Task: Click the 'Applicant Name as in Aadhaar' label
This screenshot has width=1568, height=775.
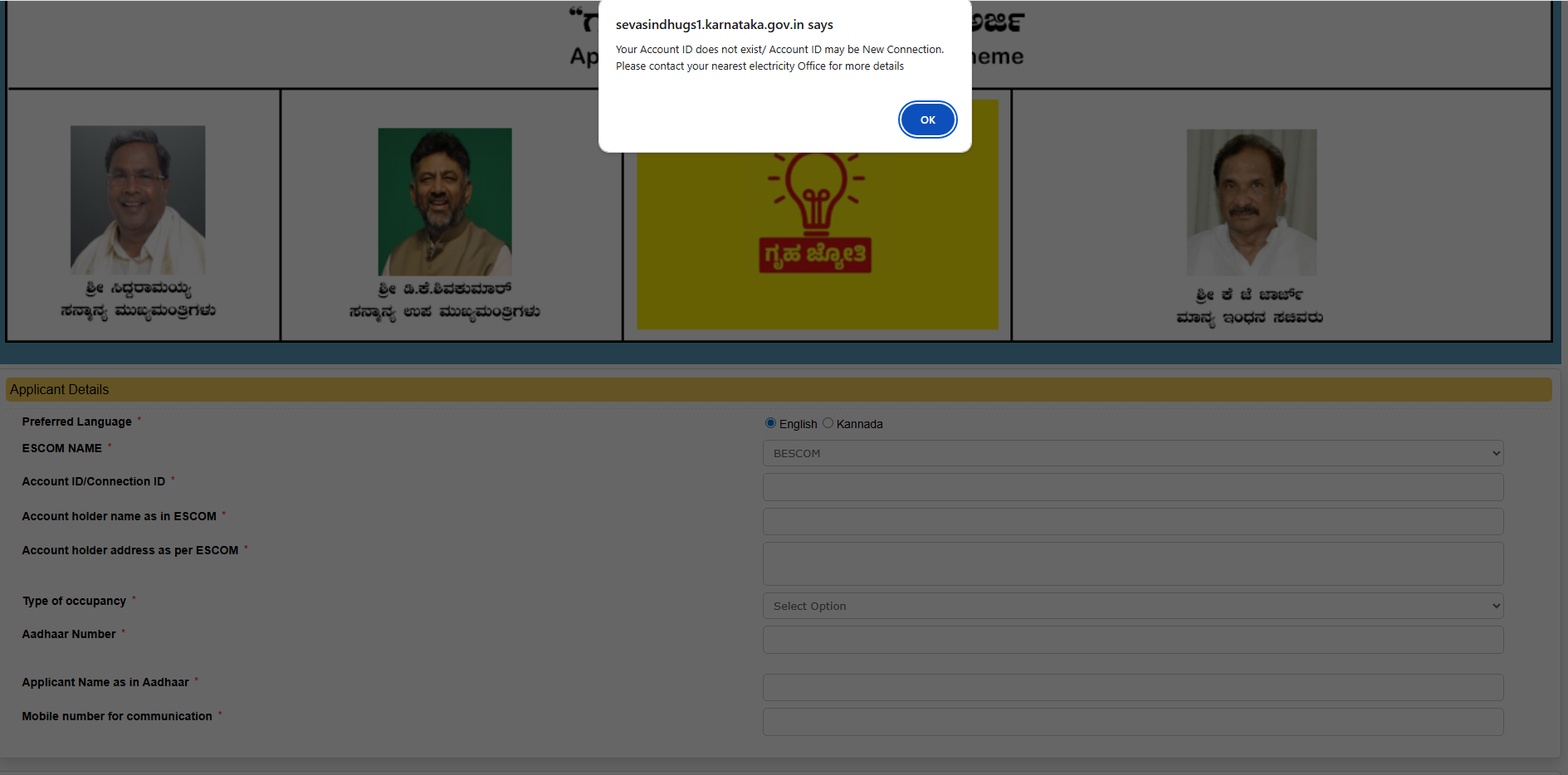Action: (105, 682)
